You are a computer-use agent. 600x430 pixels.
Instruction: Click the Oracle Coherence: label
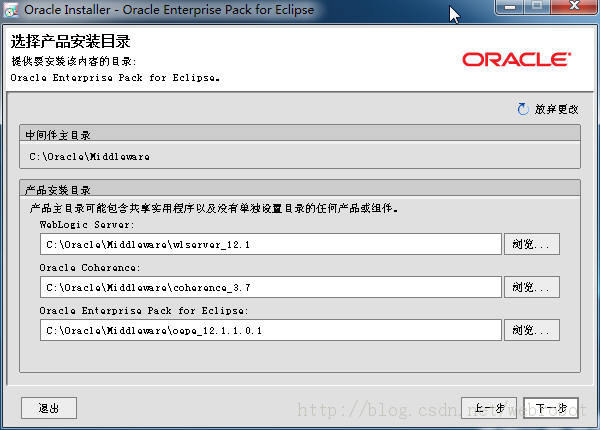click(x=90, y=267)
